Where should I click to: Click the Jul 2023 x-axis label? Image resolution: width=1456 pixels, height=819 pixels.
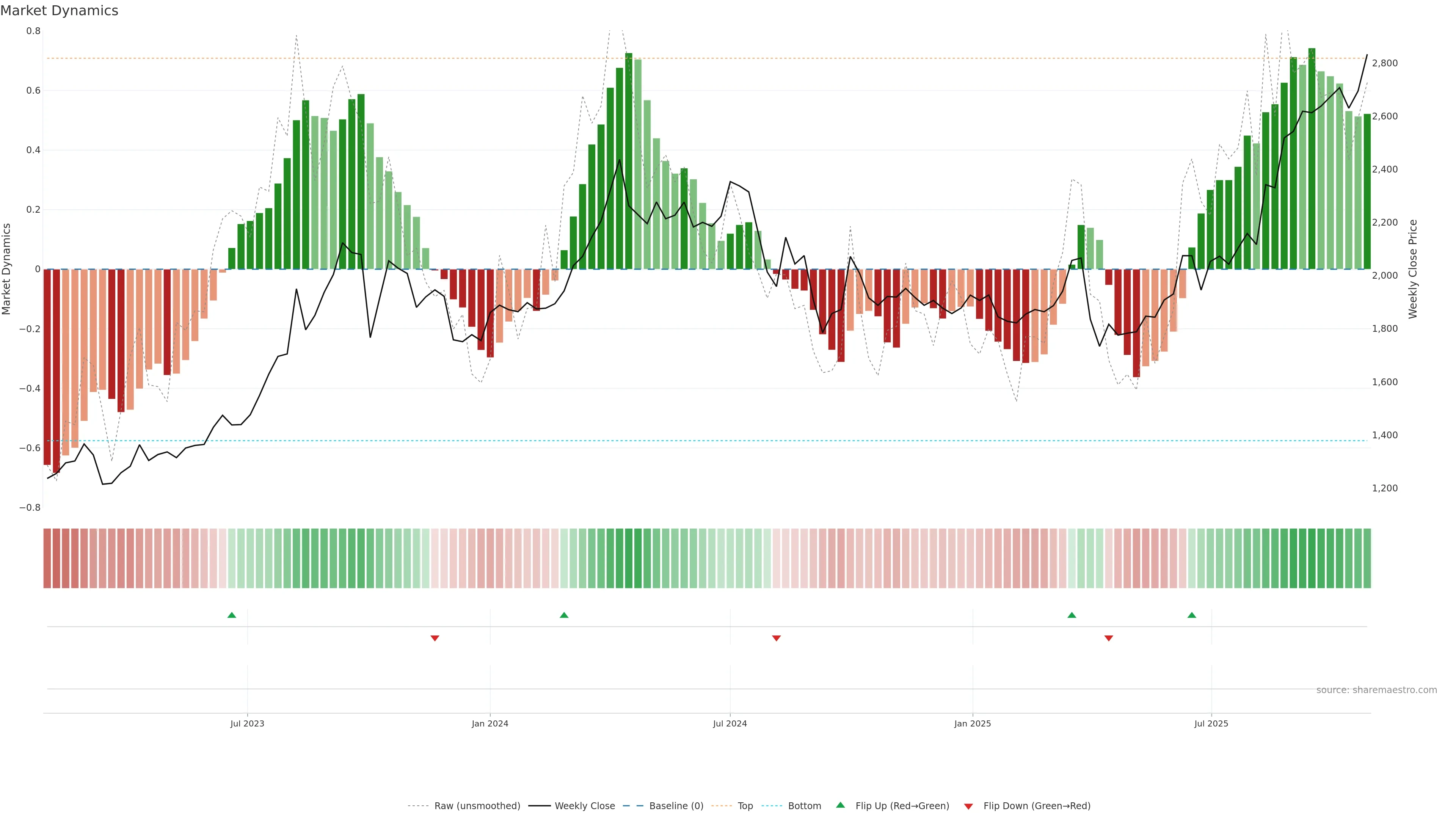tap(247, 723)
